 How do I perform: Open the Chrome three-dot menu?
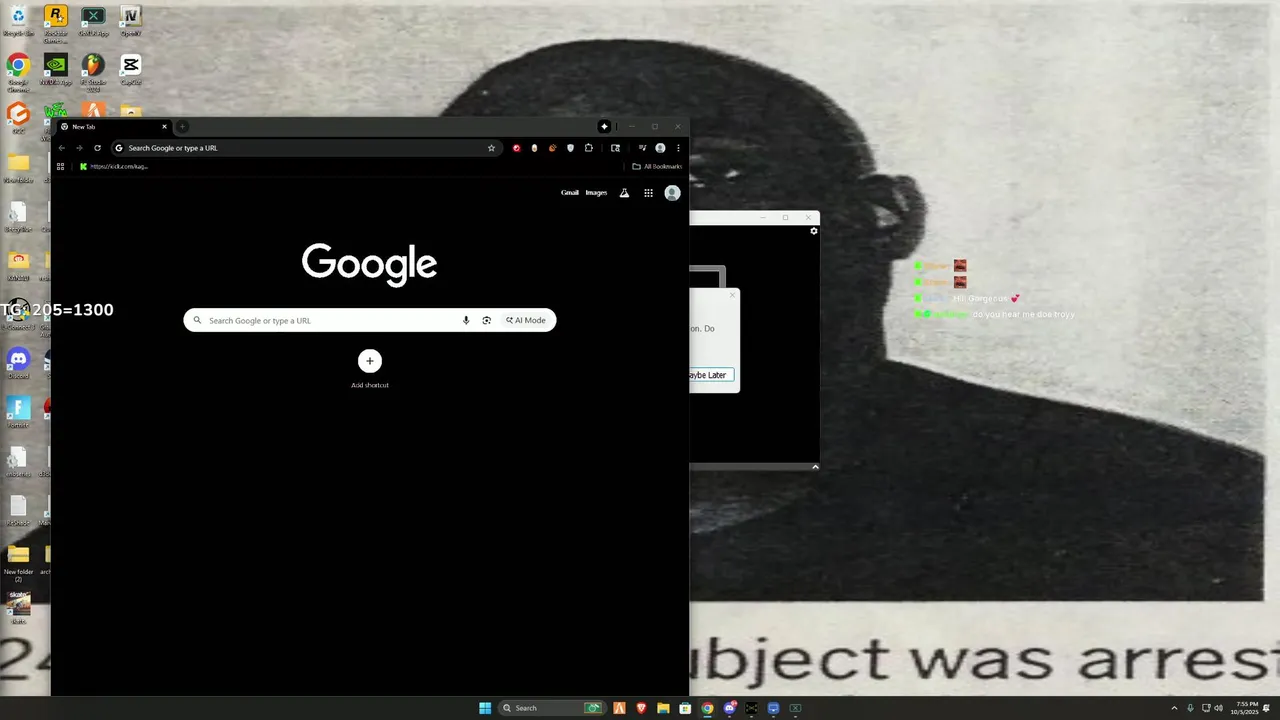pyautogui.click(x=678, y=148)
